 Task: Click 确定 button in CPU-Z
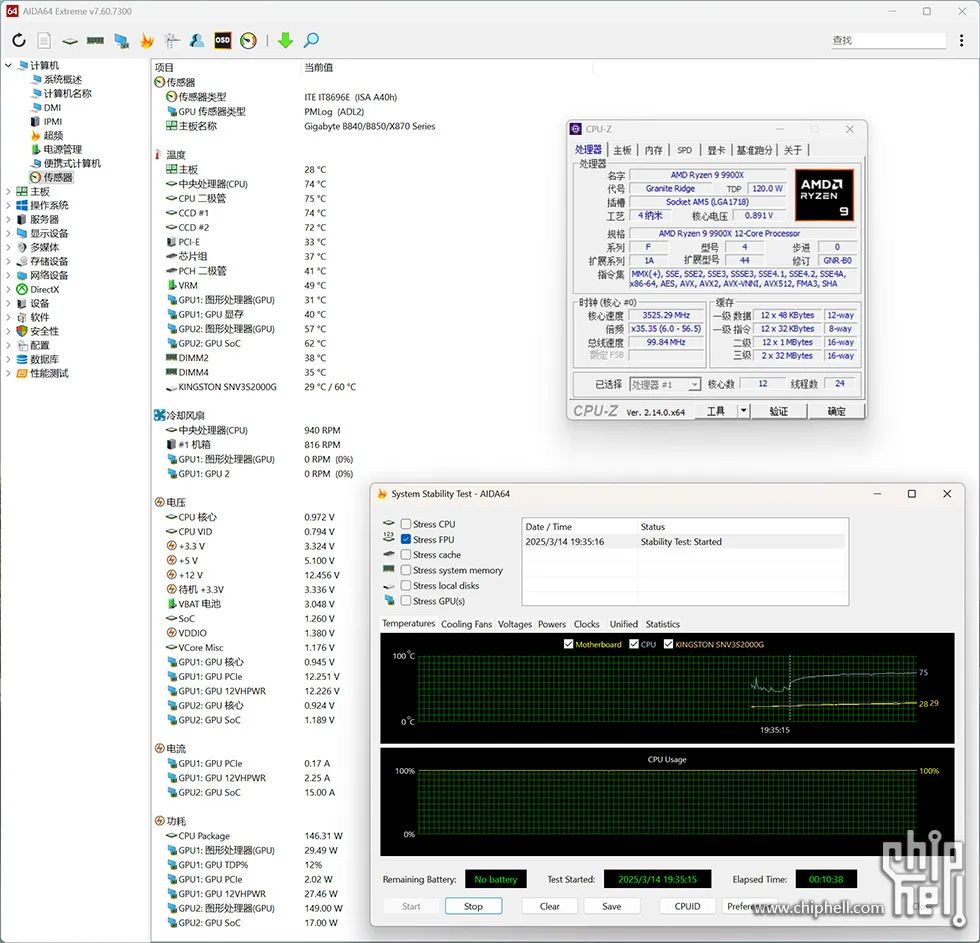[x=836, y=411]
